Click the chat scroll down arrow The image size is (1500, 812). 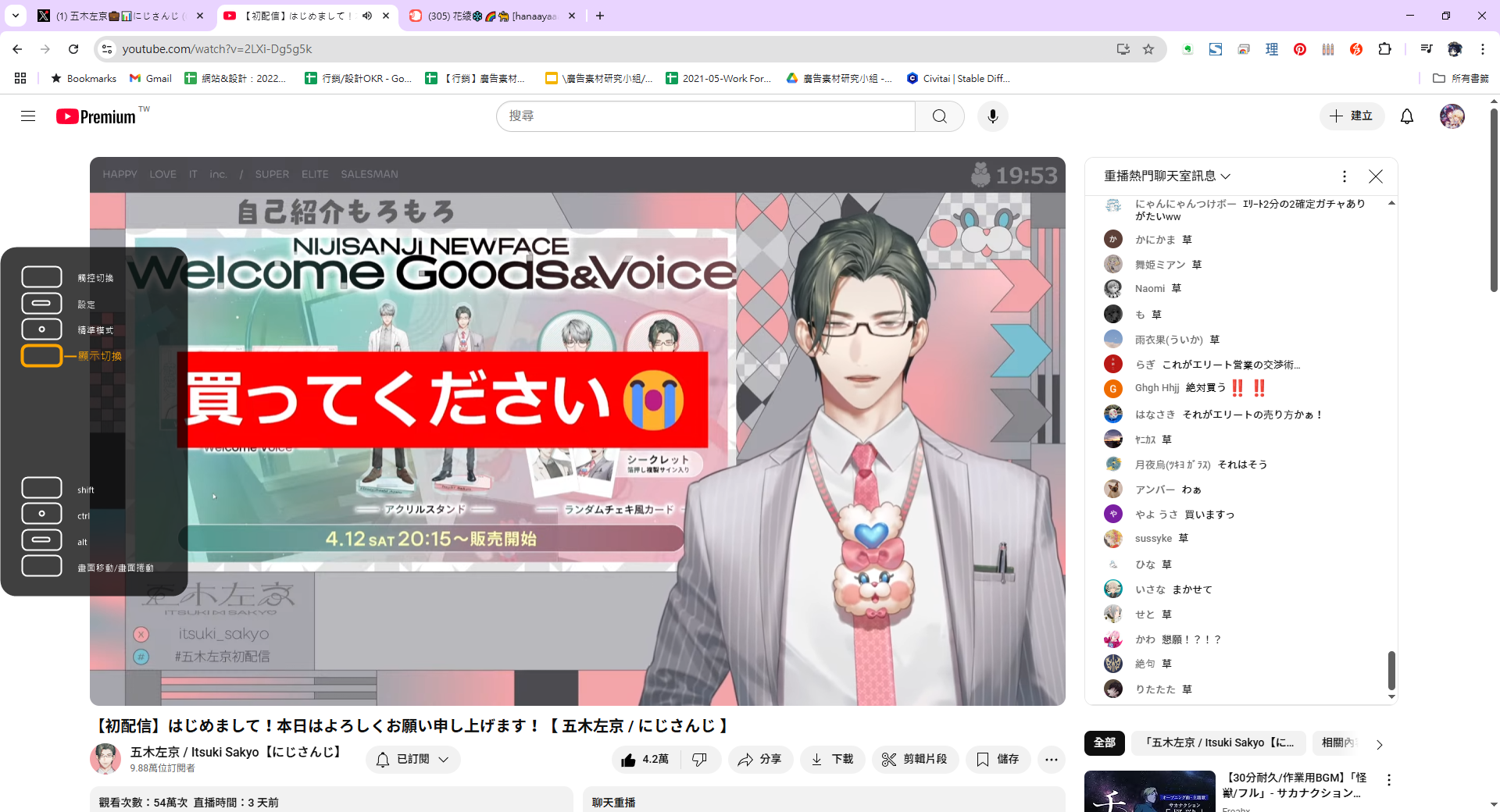[x=1391, y=697]
